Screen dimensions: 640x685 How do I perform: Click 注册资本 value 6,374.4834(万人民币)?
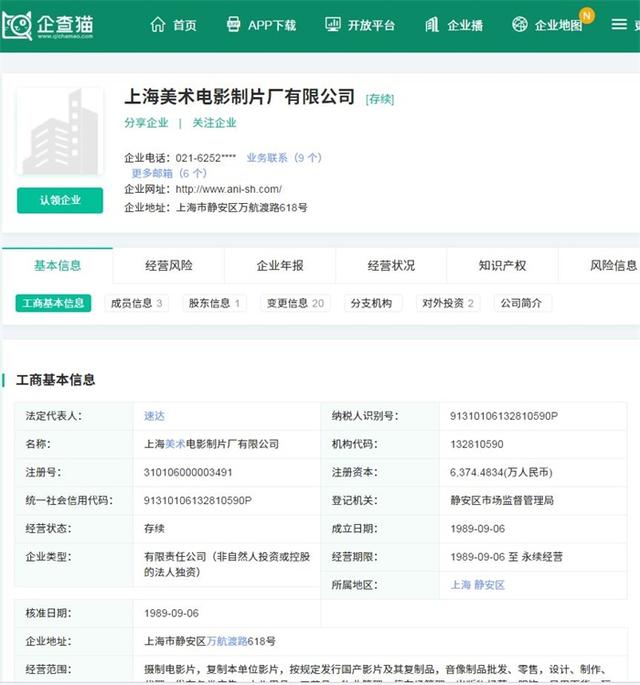coord(501,472)
